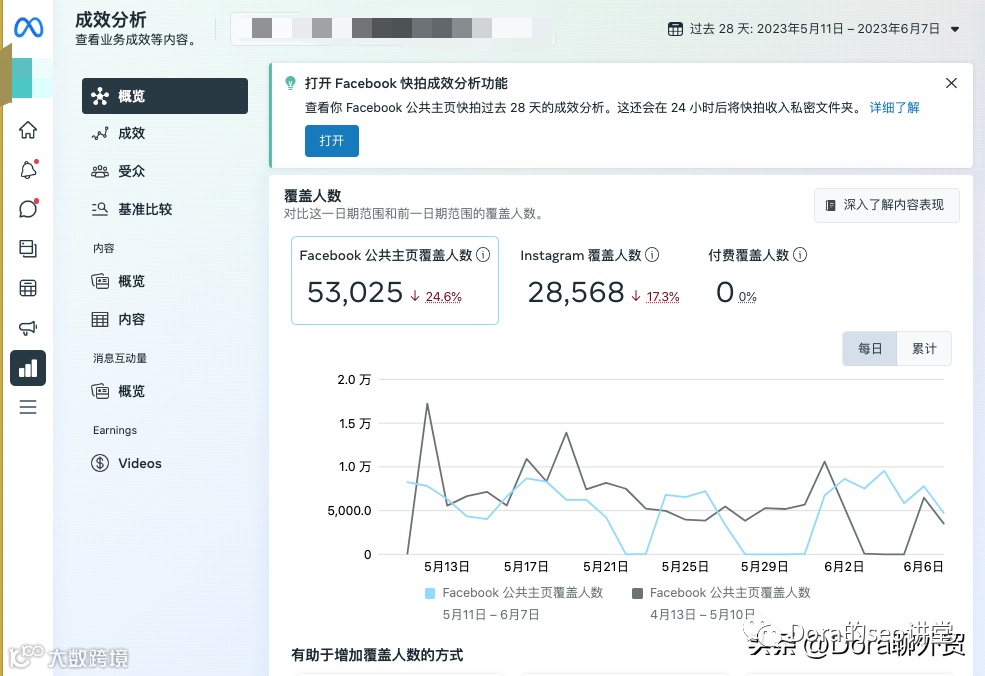This screenshot has width=985, height=676.
Task: Click the 5月13日 axis label
Action: [447, 566]
